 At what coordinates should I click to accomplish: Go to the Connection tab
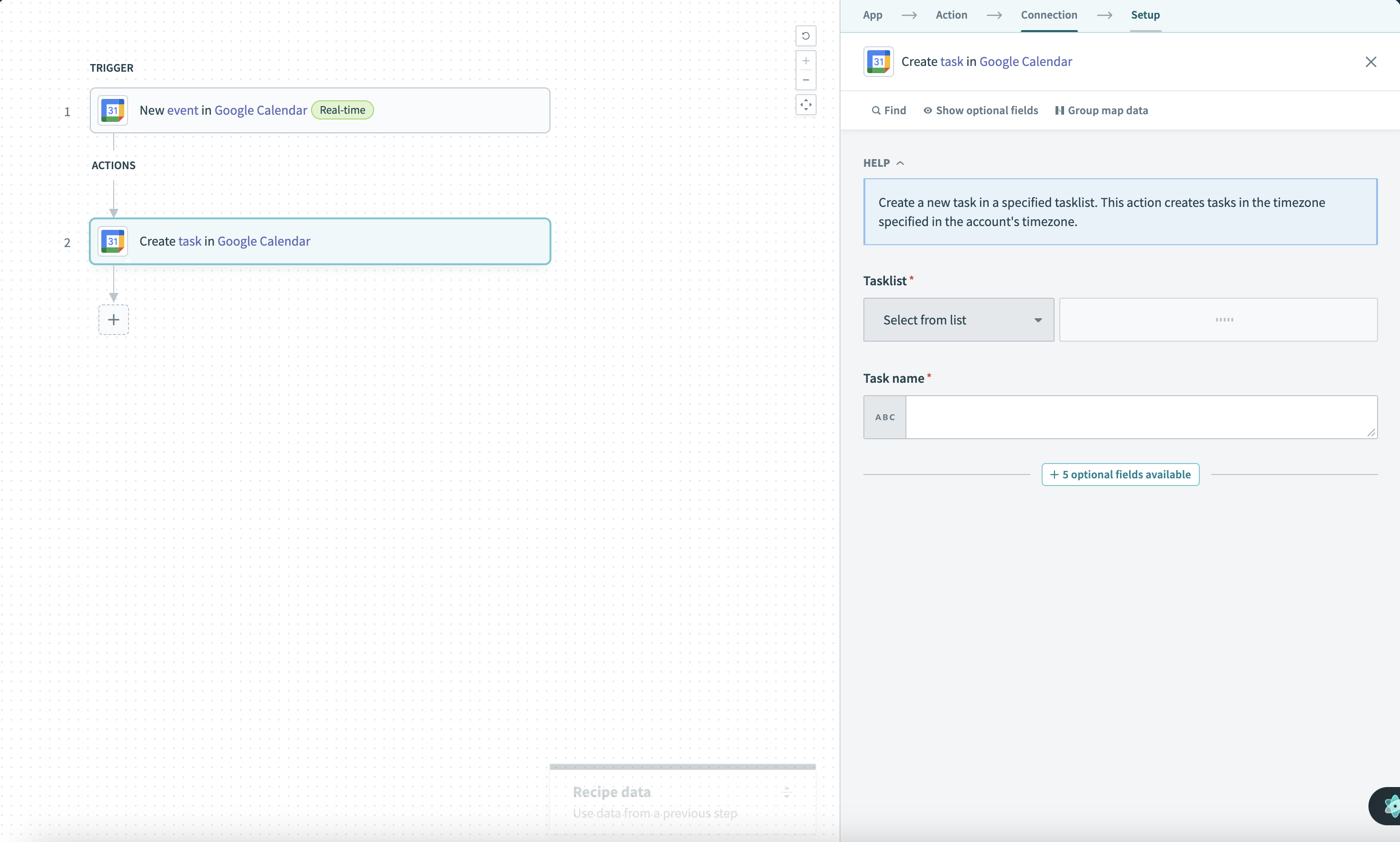pos(1049,15)
